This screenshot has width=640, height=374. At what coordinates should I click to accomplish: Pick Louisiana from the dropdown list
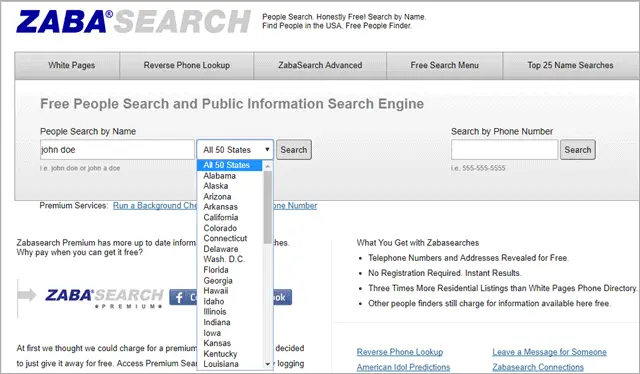230,364
